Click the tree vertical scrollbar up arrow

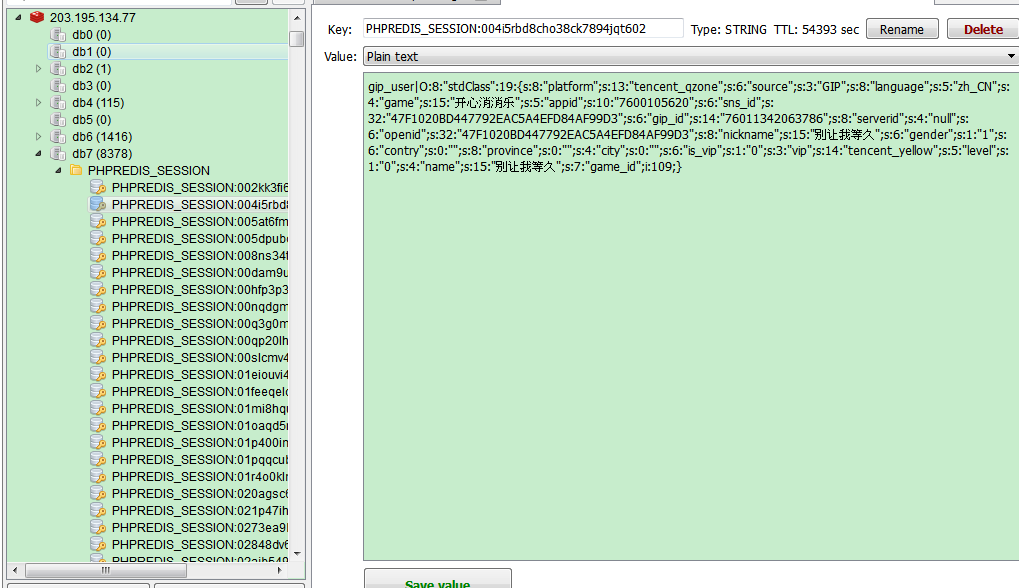point(297,18)
